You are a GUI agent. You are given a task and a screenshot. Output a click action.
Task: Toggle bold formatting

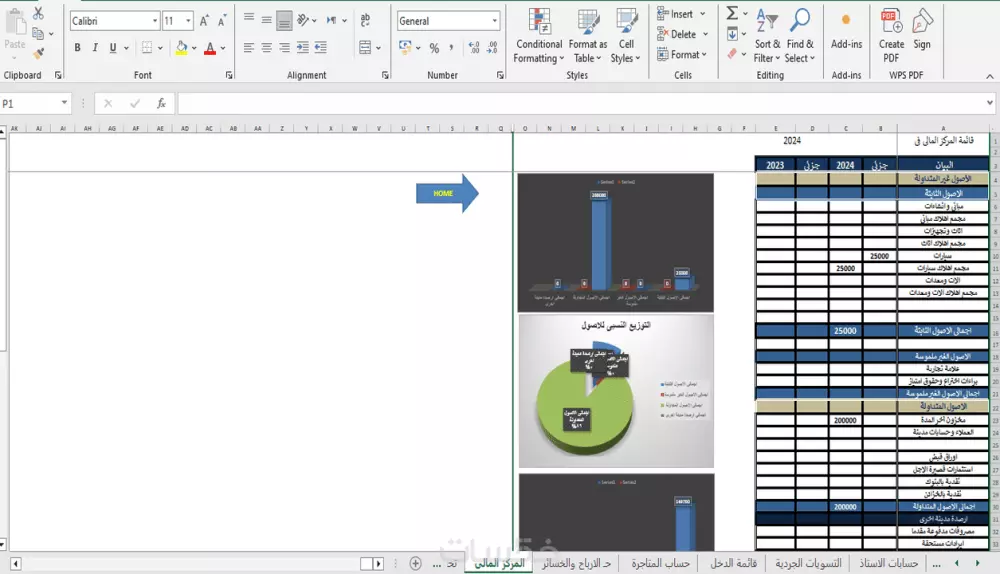coord(77,47)
